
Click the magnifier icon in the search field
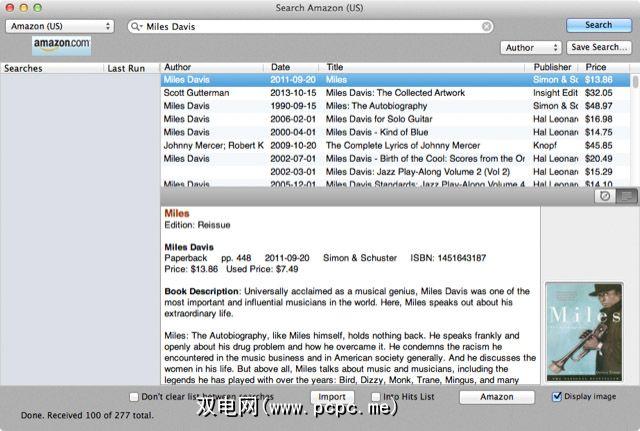pos(136,27)
